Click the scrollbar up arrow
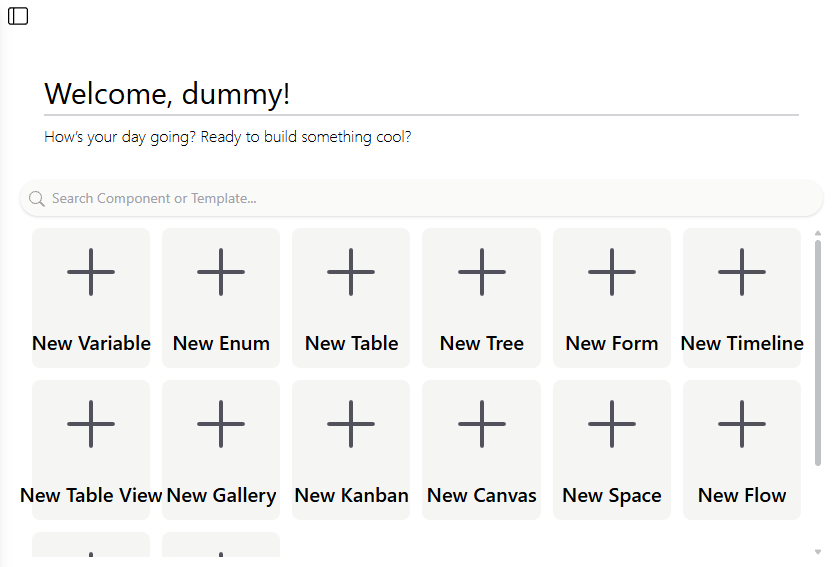This screenshot has height=567, width=834. [818, 234]
